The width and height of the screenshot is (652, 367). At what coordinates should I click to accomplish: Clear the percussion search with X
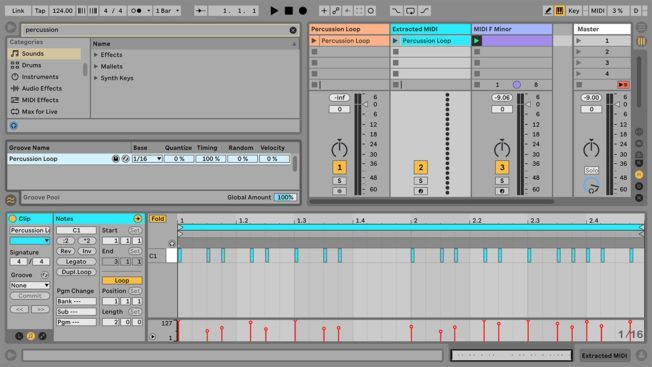(x=293, y=30)
